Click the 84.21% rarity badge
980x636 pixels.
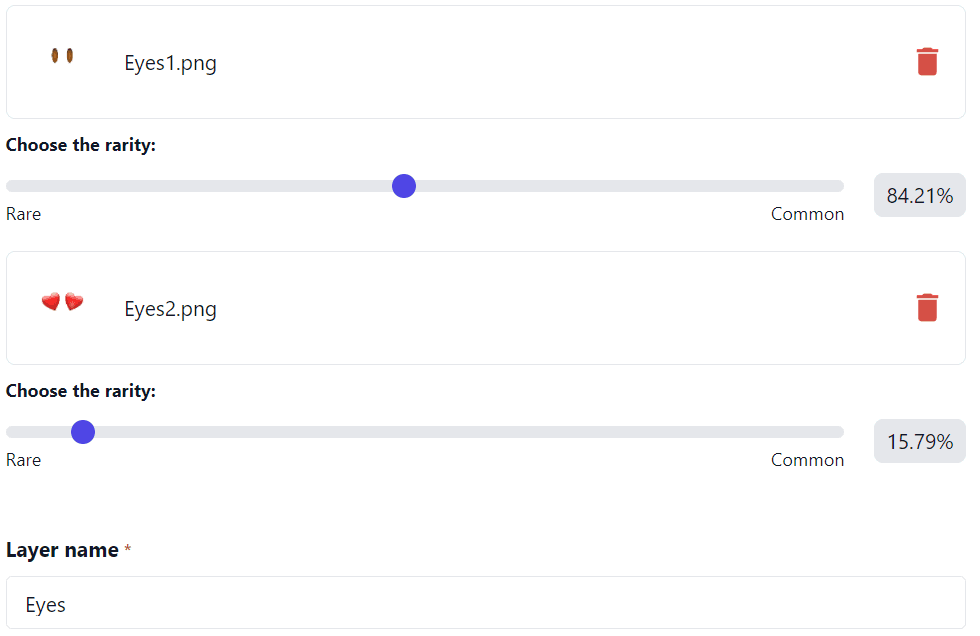tap(919, 195)
